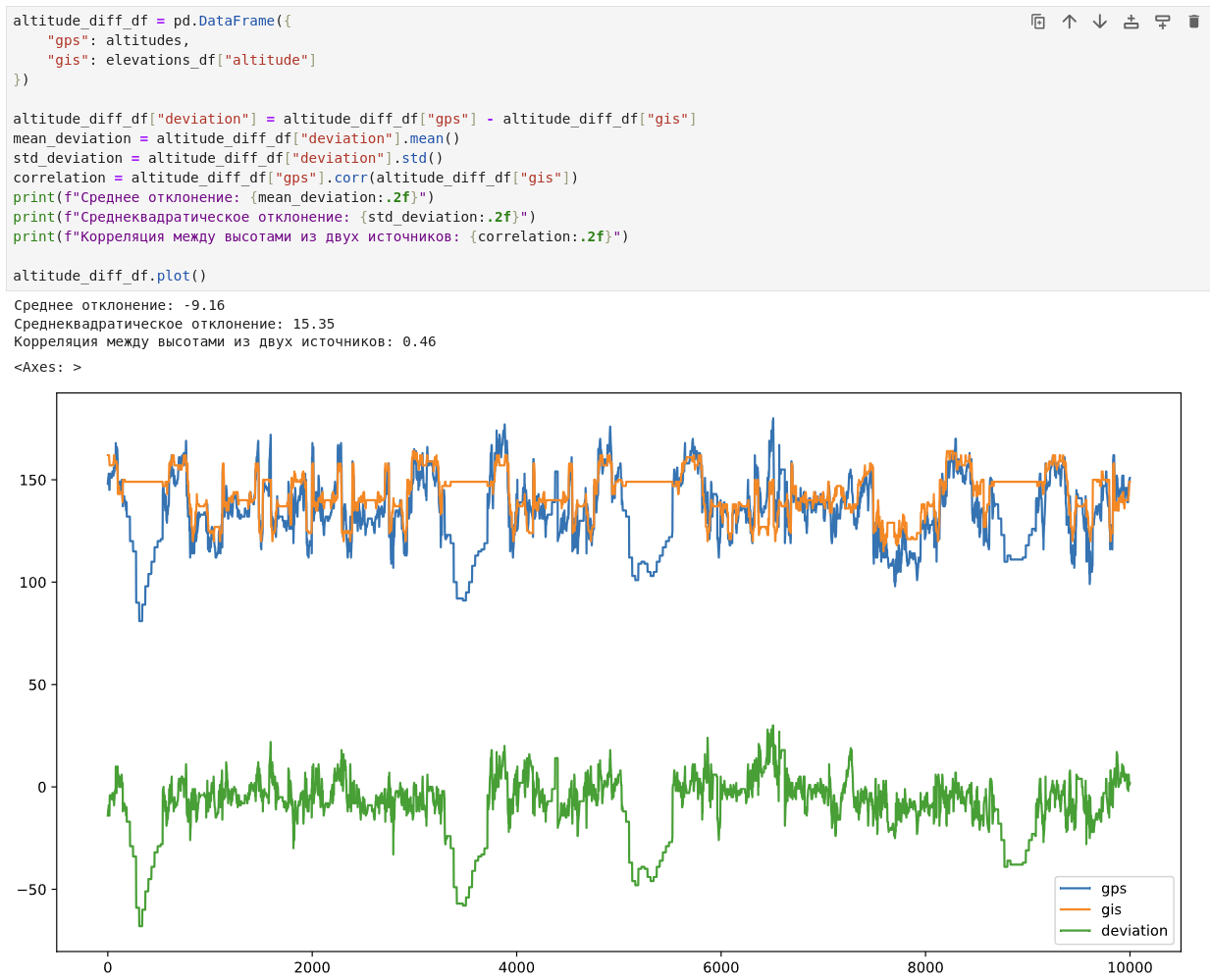Click the 'Среднее отклонение: -9.16' output line
The height and width of the screenshot is (980, 1210).
point(119,305)
